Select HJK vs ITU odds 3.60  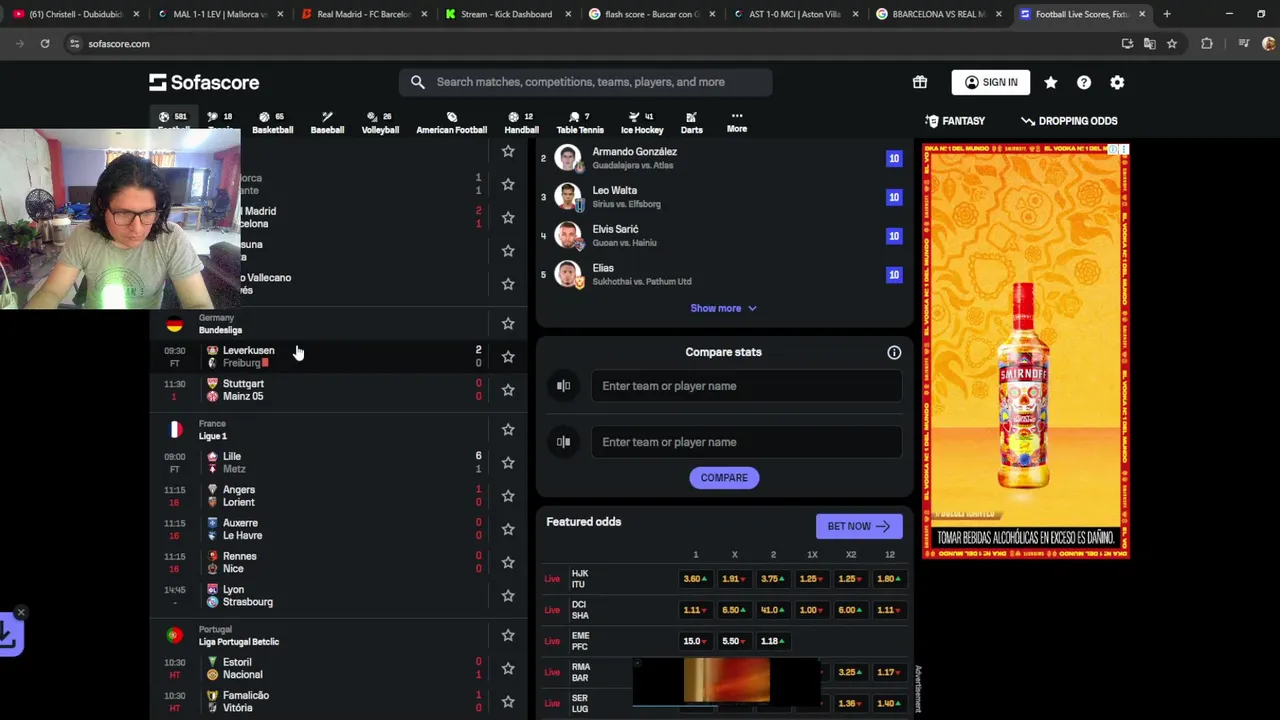point(694,579)
